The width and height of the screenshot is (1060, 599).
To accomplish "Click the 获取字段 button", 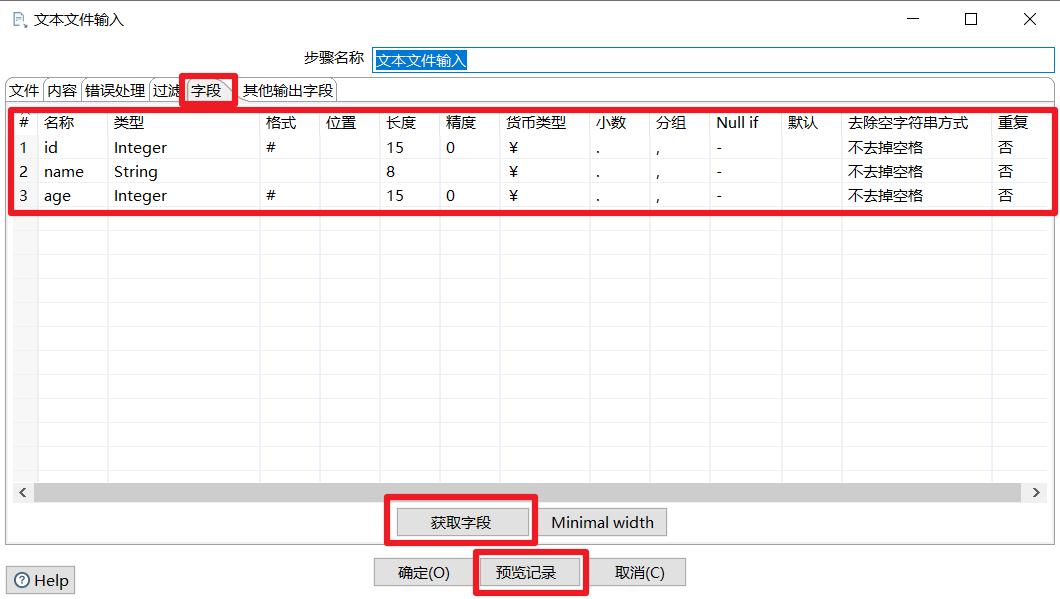I will (x=461, y=522).
